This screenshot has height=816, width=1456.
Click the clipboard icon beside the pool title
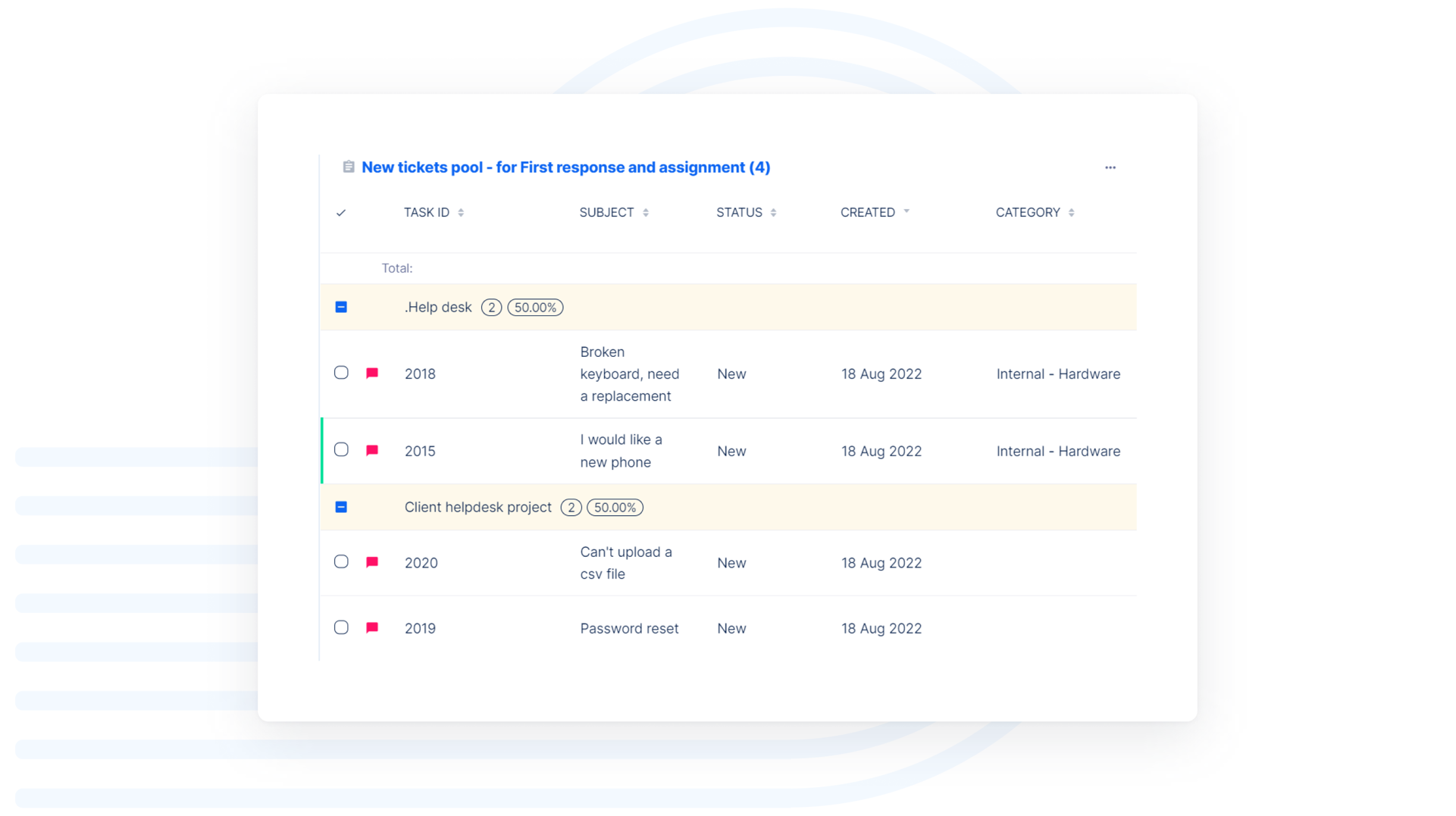coord(349,167)
